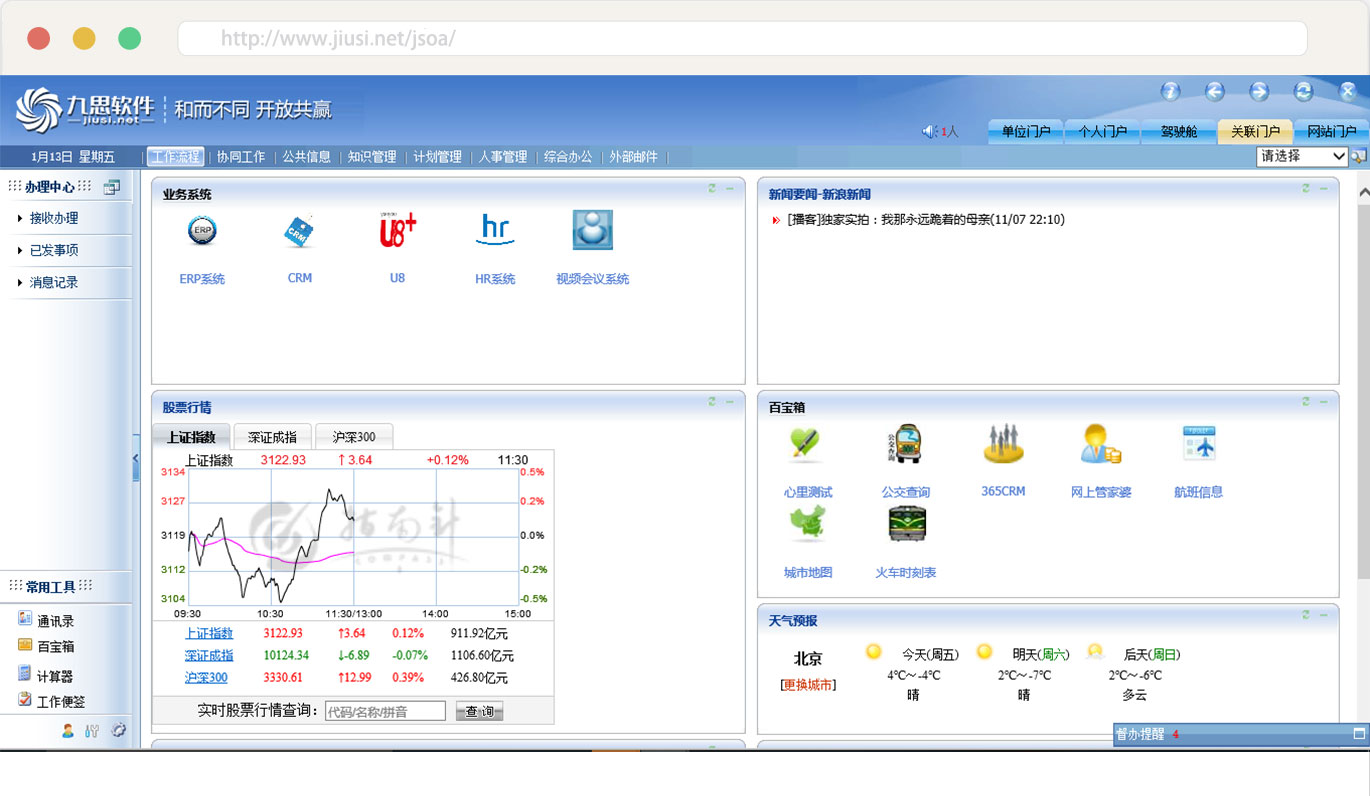Click the refresh icon in top toolbar
1370x796 pixels.
[1303, 92]
